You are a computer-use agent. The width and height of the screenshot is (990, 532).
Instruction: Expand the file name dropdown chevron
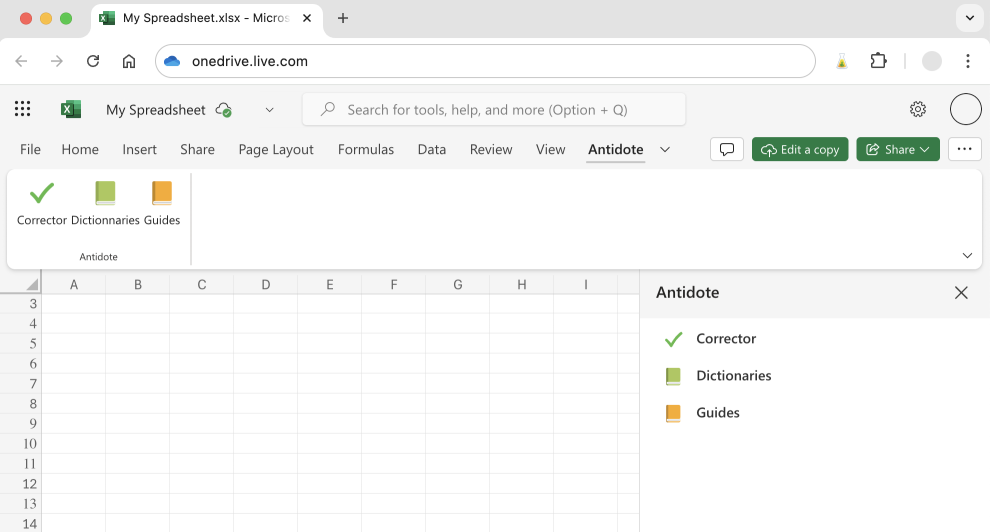click(269, 110)
